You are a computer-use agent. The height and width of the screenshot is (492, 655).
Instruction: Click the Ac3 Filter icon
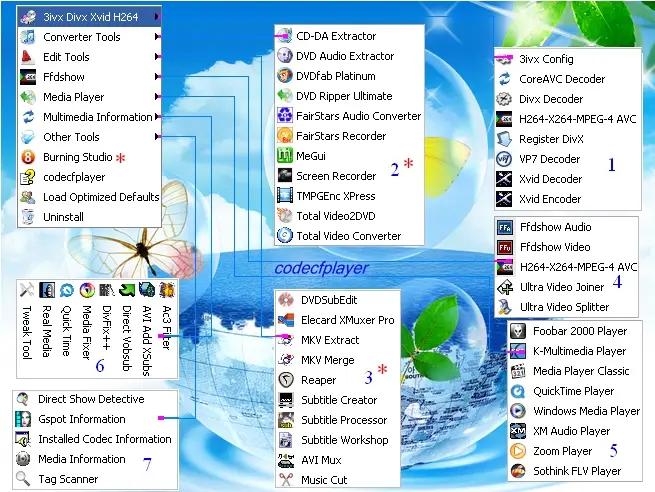pos(167,289)
